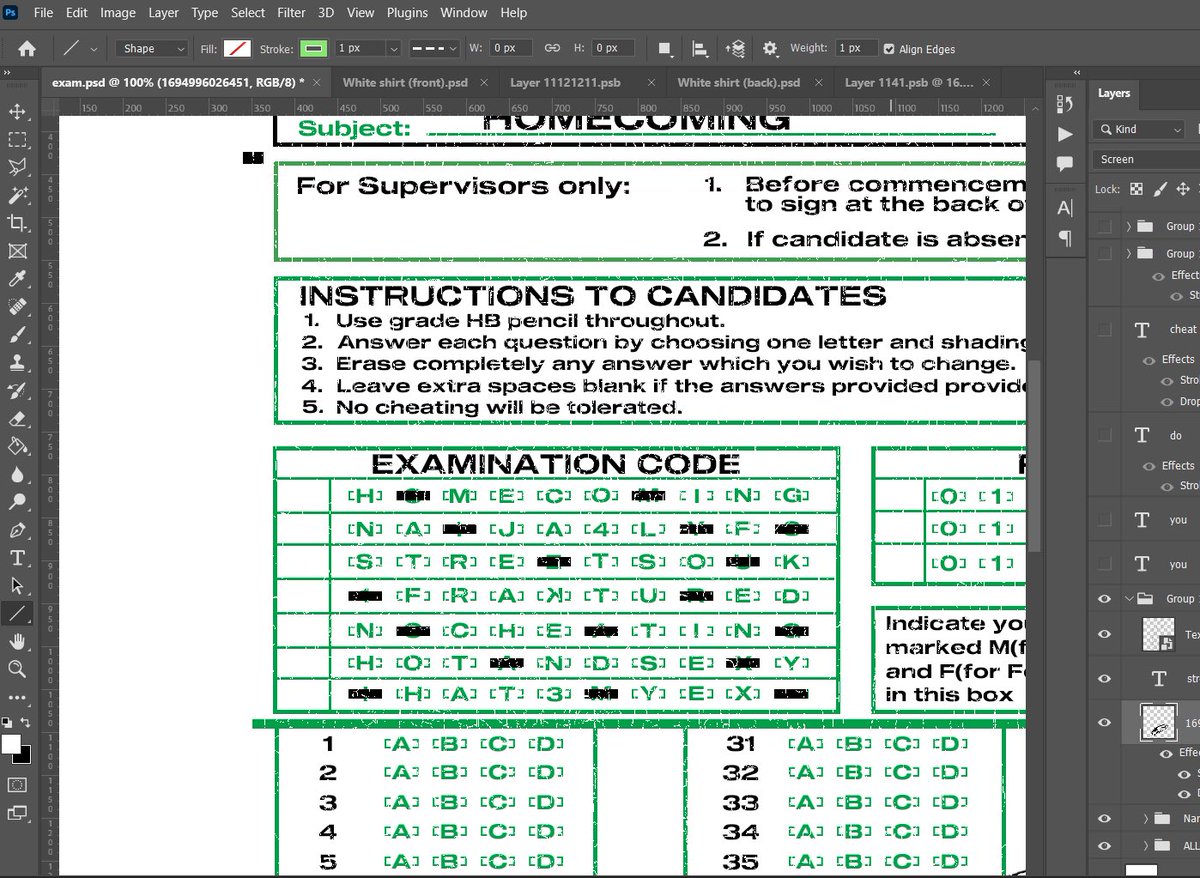1200x878 pixels.
Task: Uncheck the Align Edges checkbox
Action: click(x=889, y=49)
